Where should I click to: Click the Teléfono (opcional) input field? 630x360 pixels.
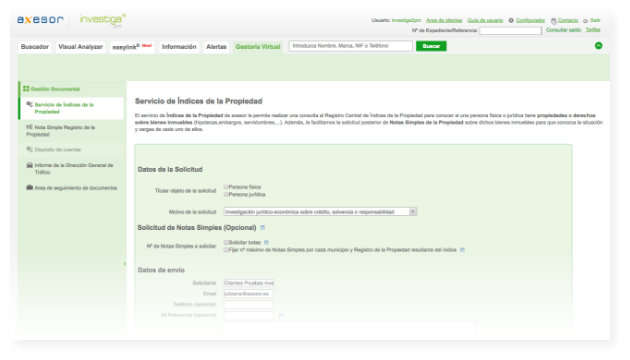249,305
